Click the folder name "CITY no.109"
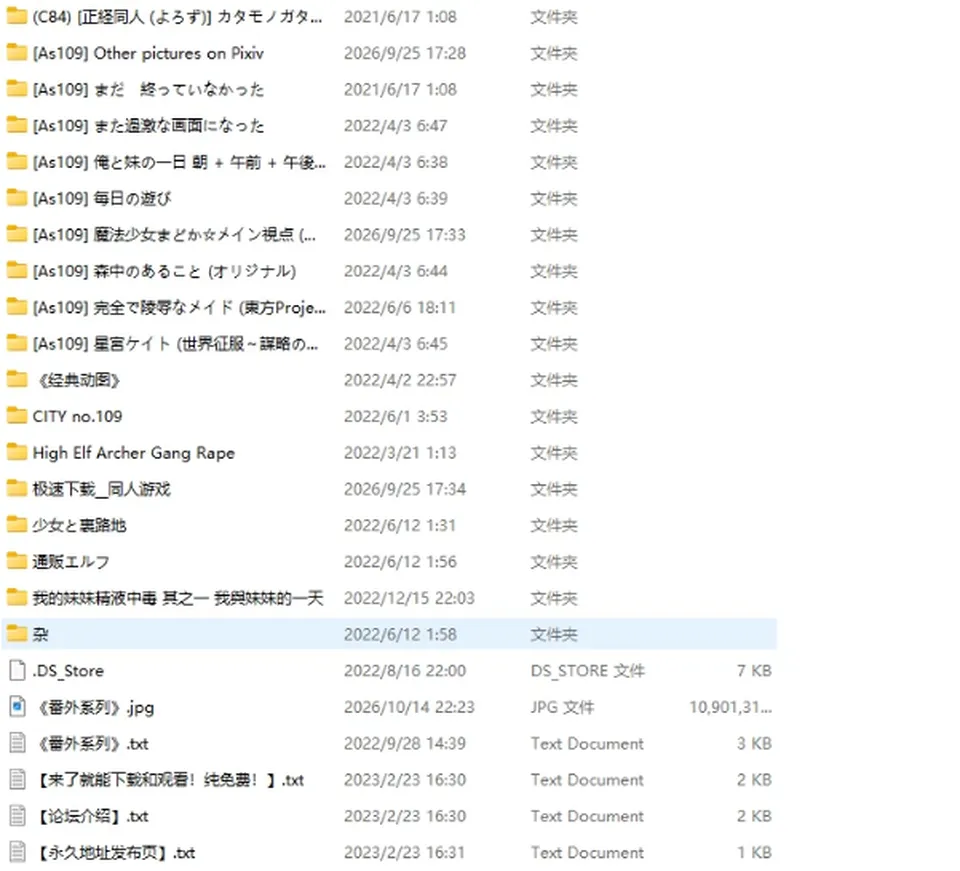This screenshot has height=871, width=960. [77, 416]
